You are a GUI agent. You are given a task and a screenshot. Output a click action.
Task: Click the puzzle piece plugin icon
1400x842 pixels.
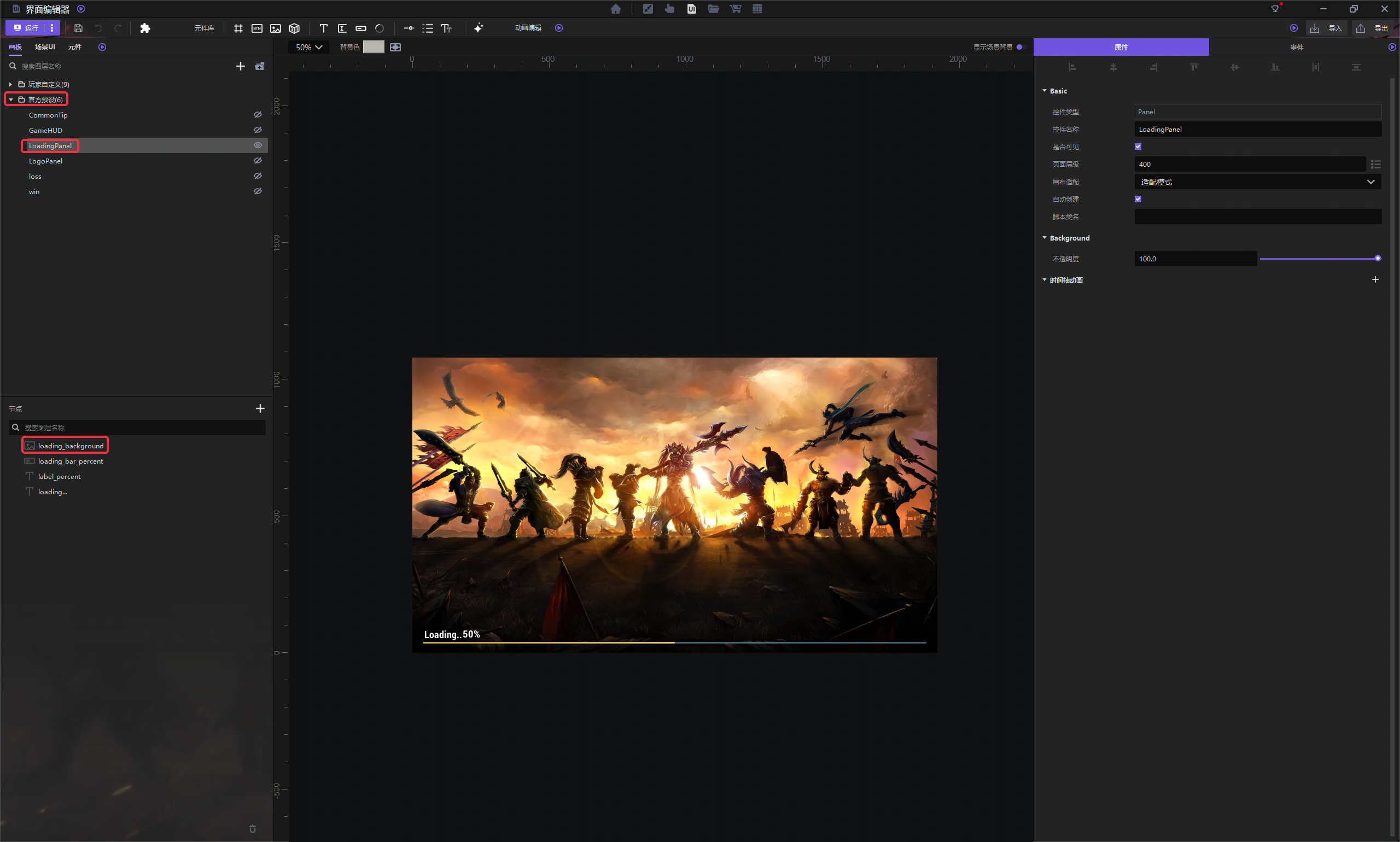pyautogui.click(x=145, y=28)
